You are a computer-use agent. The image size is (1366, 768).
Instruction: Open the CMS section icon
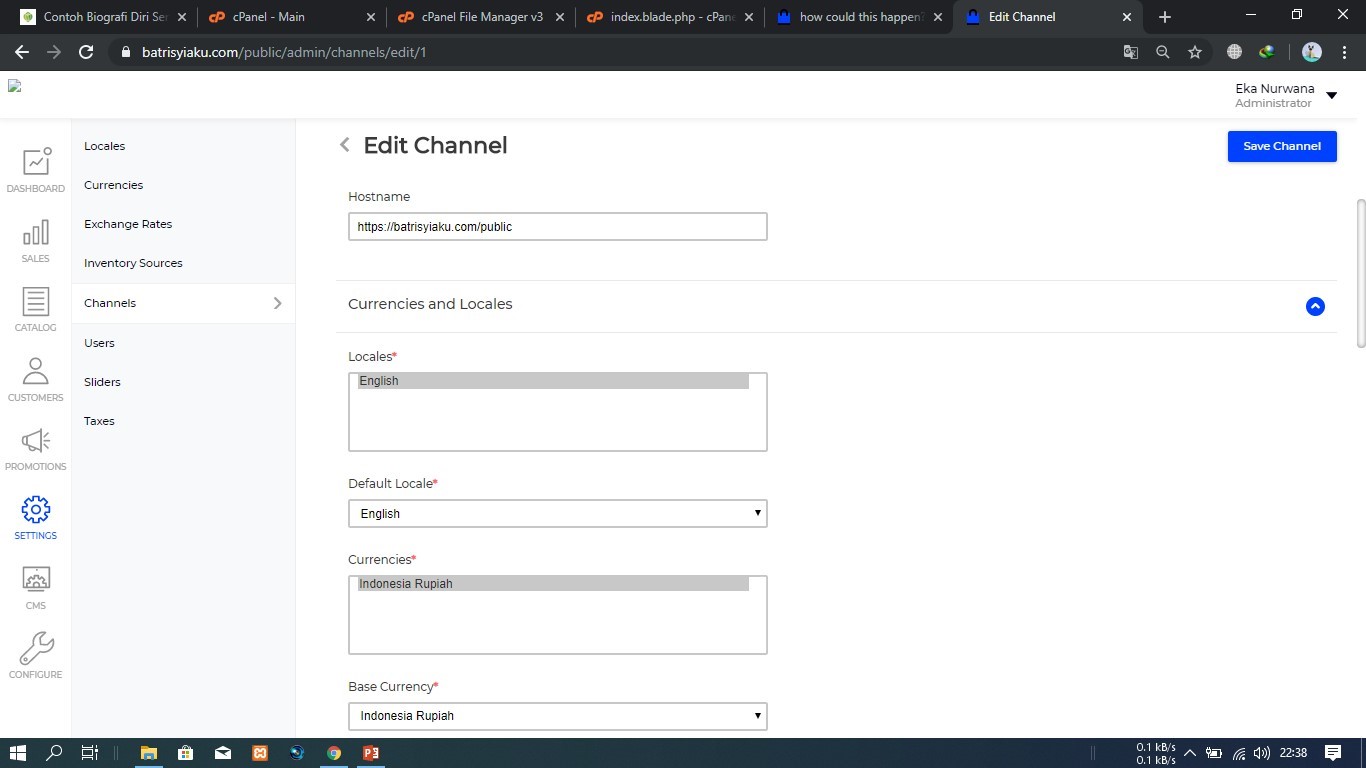[35, 579]
